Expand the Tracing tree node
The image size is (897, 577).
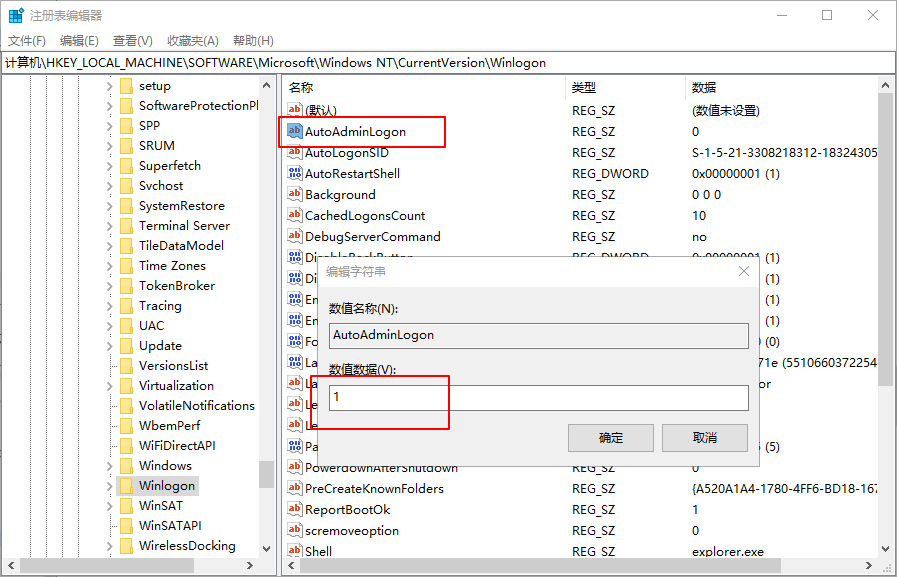click(x=112, y=305)
